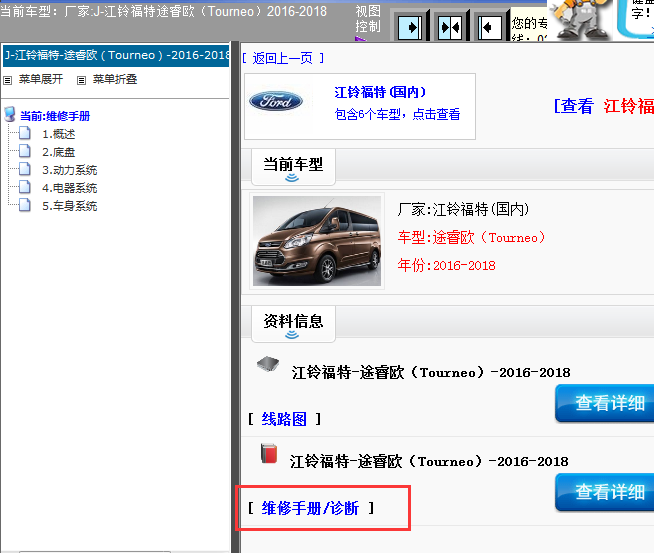The height and width of the screenshot is (553, 654).
Task: Select 4.电器系统 in the manual tree
Action: click(x=69, y=188)
